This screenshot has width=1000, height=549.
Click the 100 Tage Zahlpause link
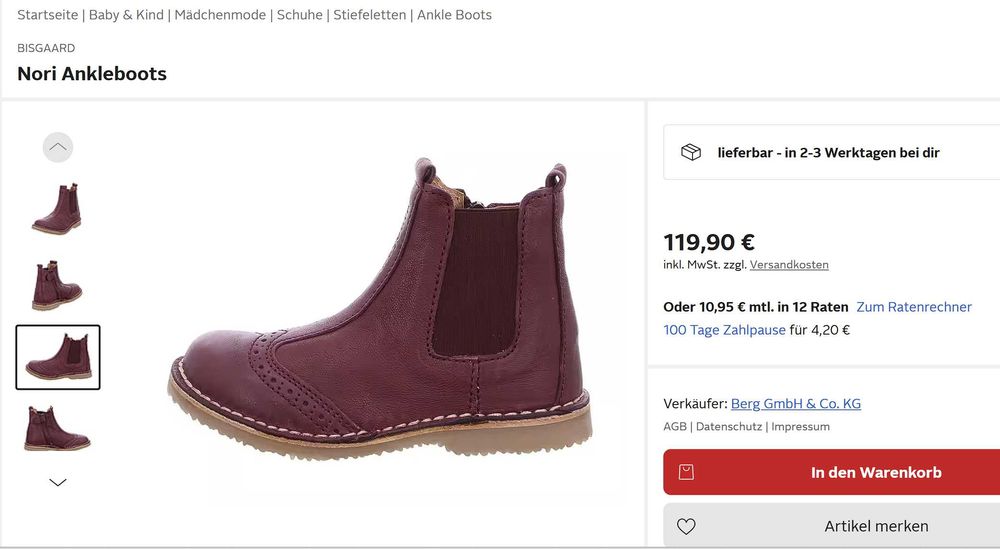click(x=724, y=330)
